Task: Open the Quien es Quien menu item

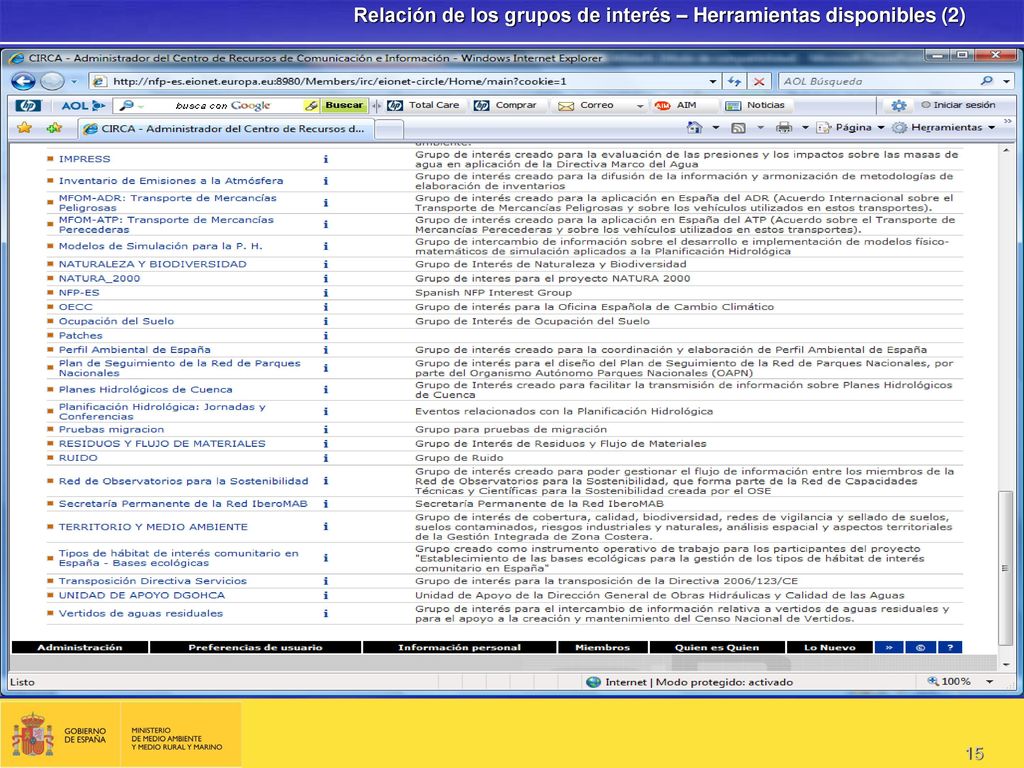Action: tap(717, 647)
